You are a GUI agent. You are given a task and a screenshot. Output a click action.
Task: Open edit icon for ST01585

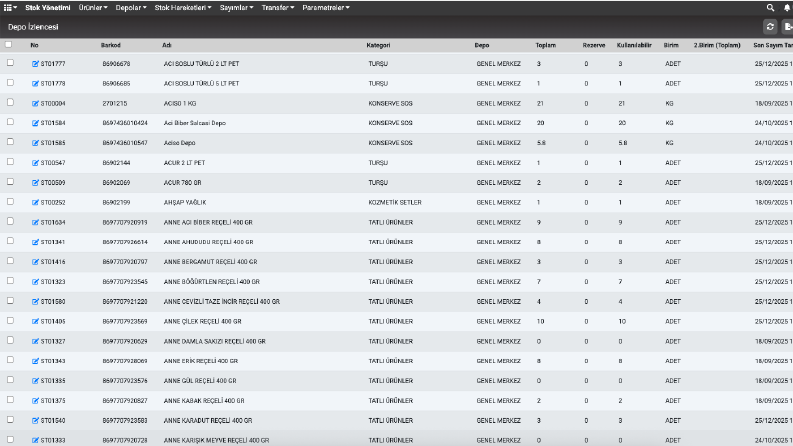[x=35, y=143]
